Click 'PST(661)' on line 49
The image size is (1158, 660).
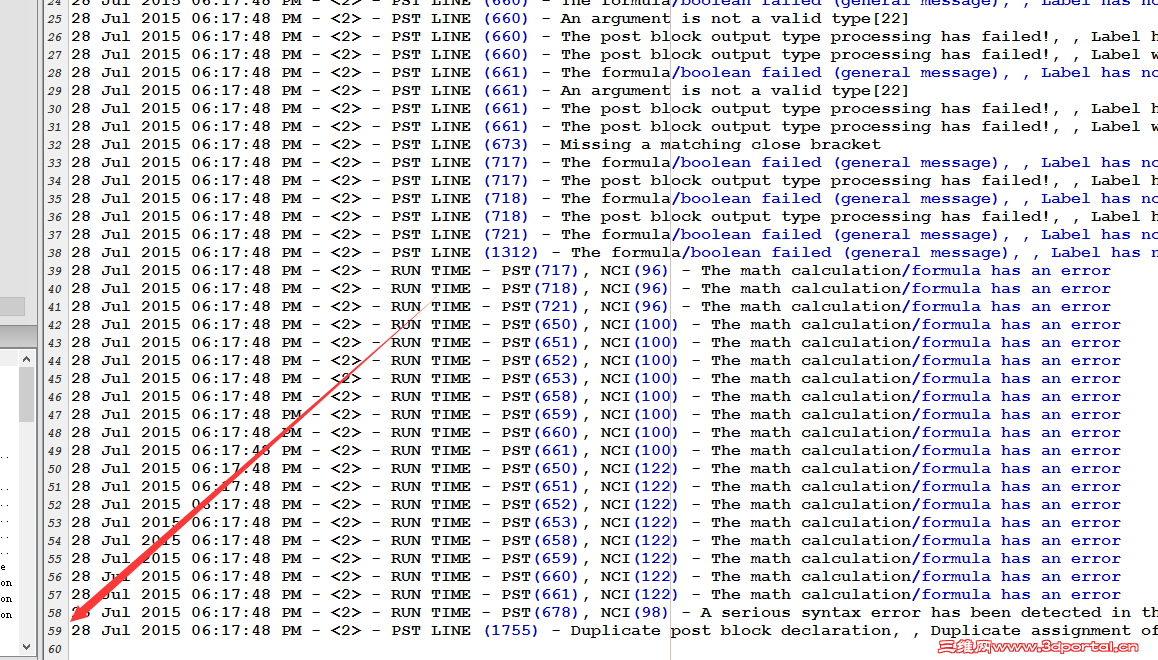[x=541, y=450]
